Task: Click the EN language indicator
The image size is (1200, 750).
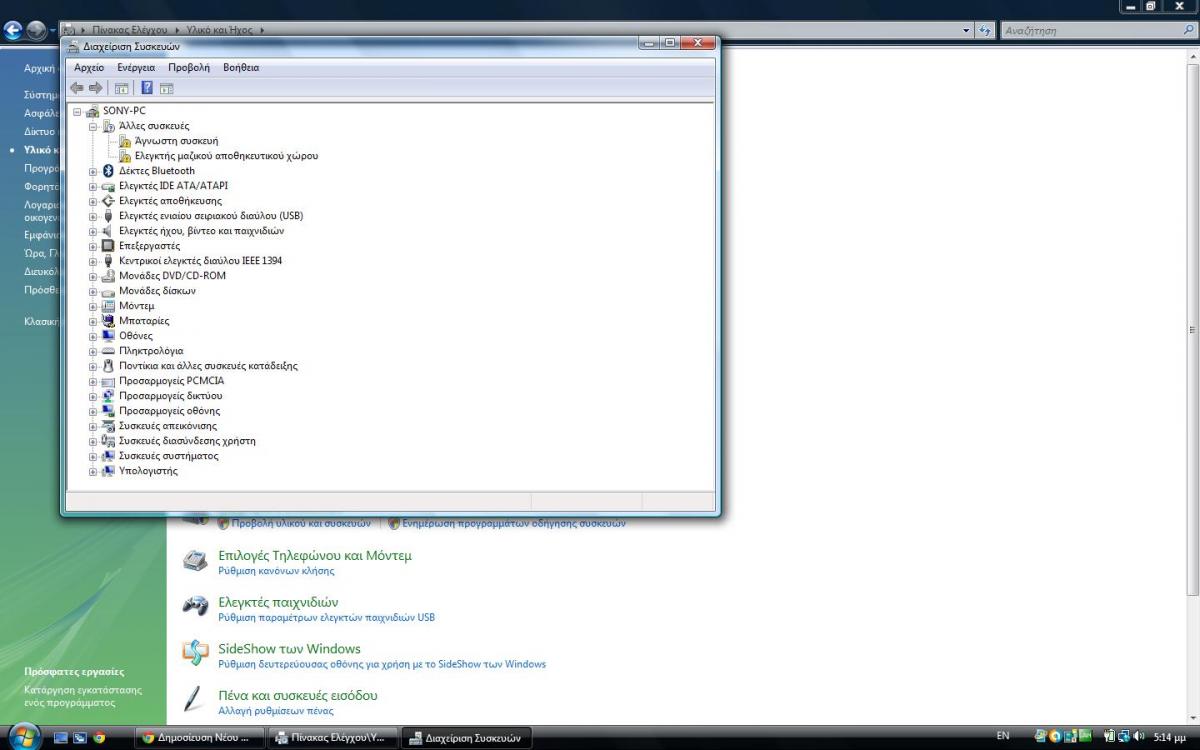Action: [1003, 736]
